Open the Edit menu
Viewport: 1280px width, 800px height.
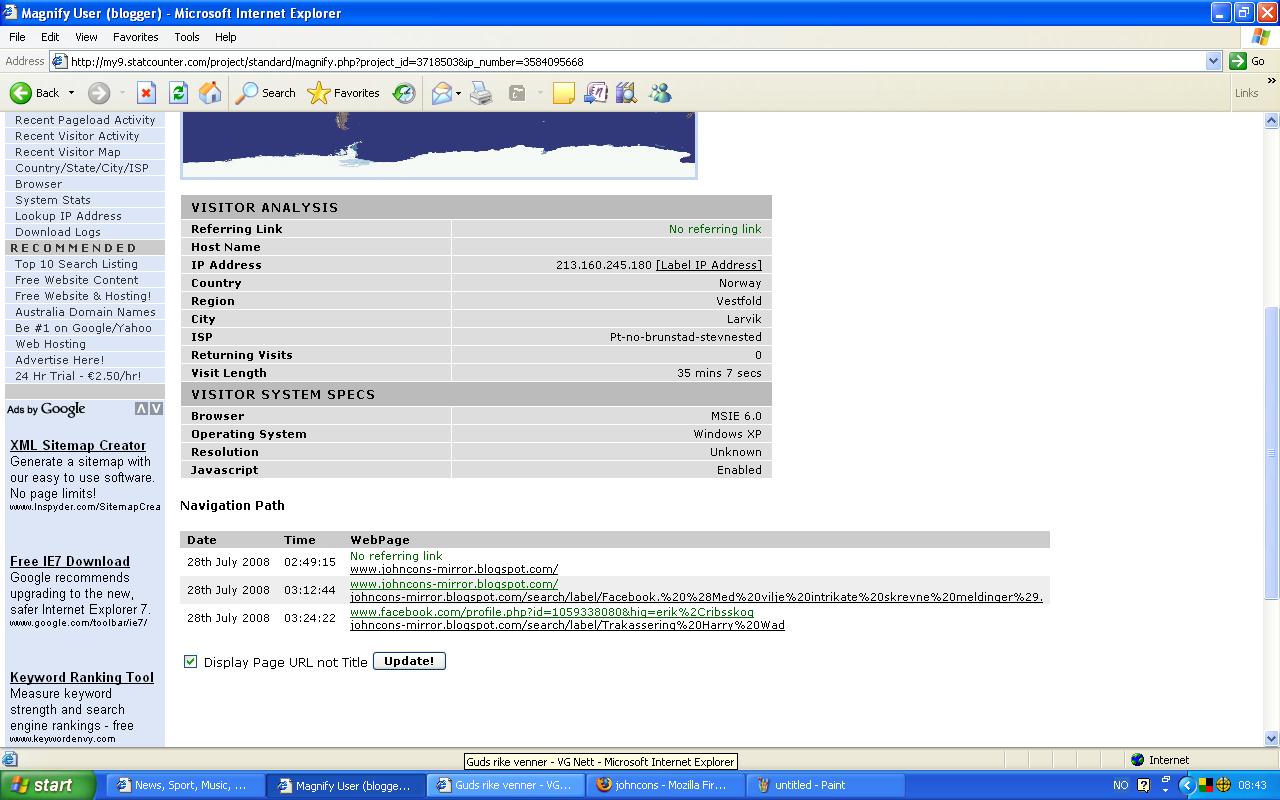50,37
